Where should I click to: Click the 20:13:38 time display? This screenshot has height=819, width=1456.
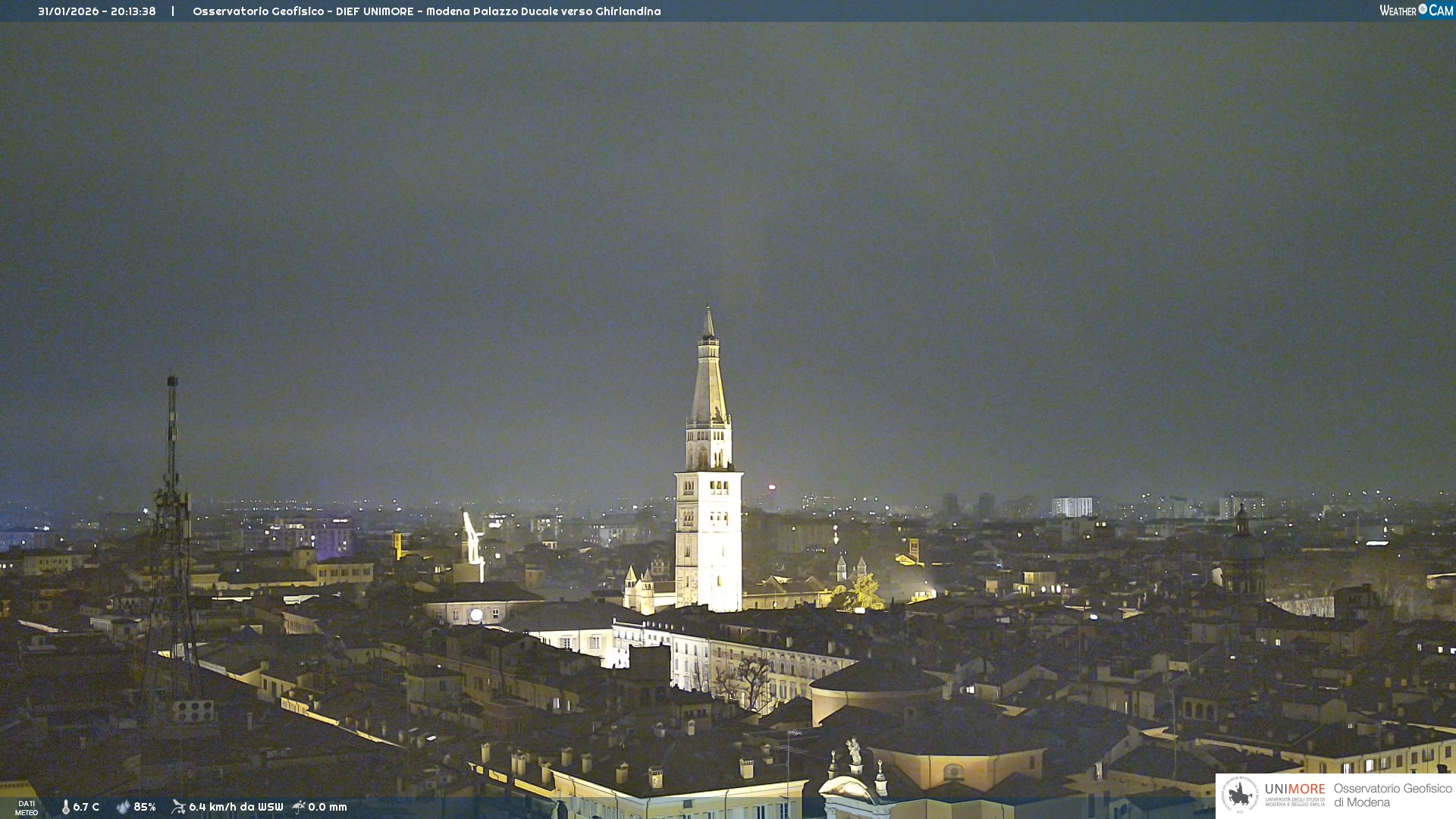(133, 11)
